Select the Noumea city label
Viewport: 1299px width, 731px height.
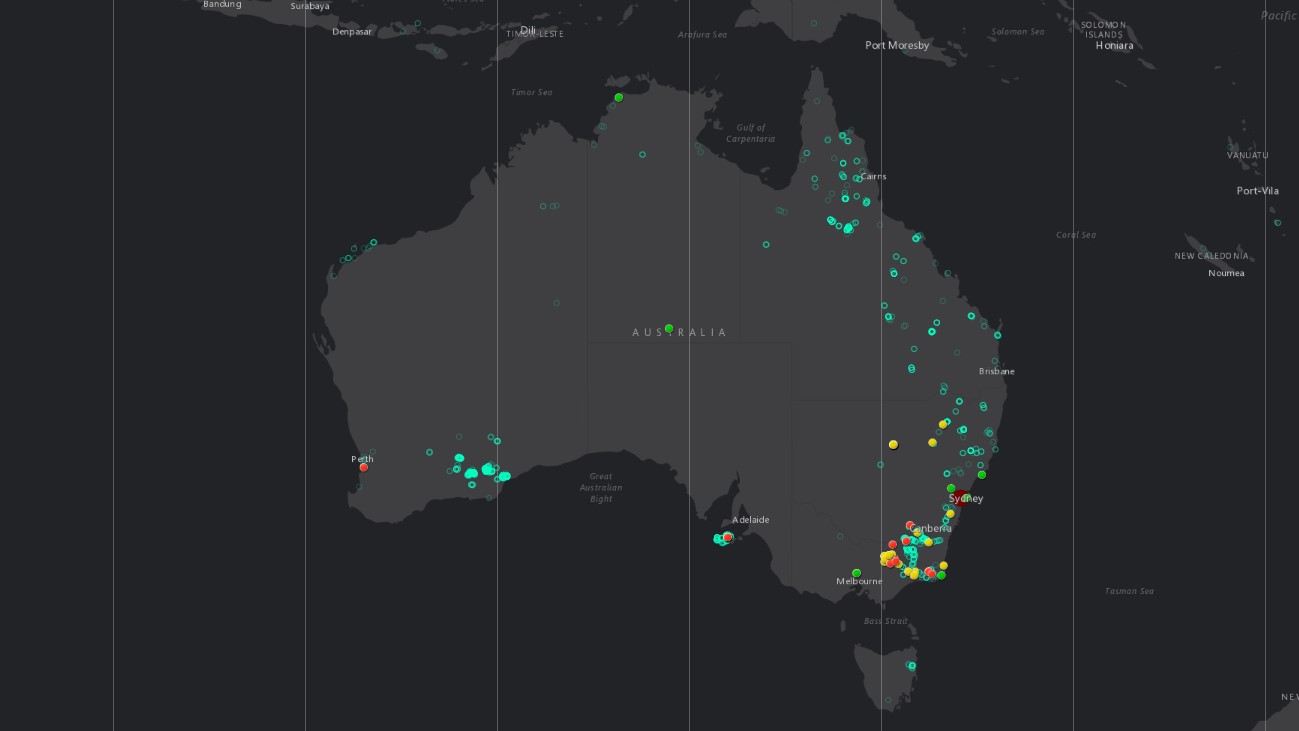[x=1225, y=273]
